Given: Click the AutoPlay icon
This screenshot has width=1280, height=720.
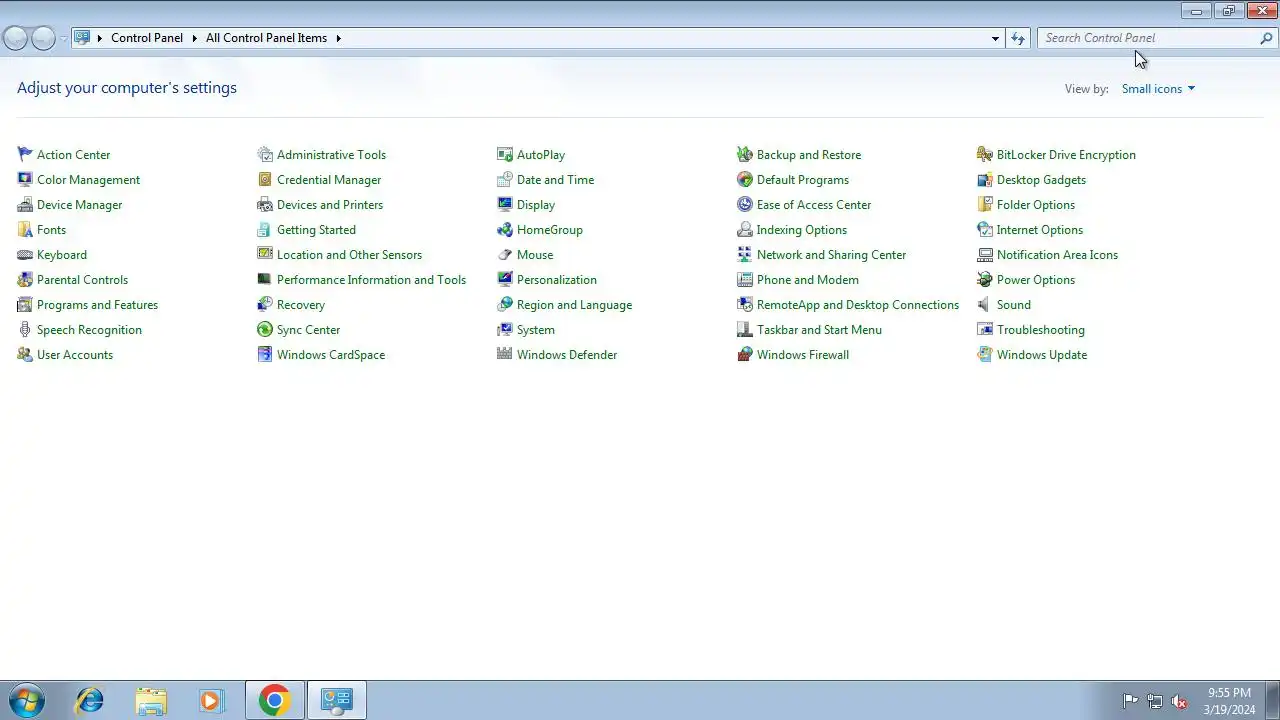Looking at the screenshot, I should click(x=505, y=154).
